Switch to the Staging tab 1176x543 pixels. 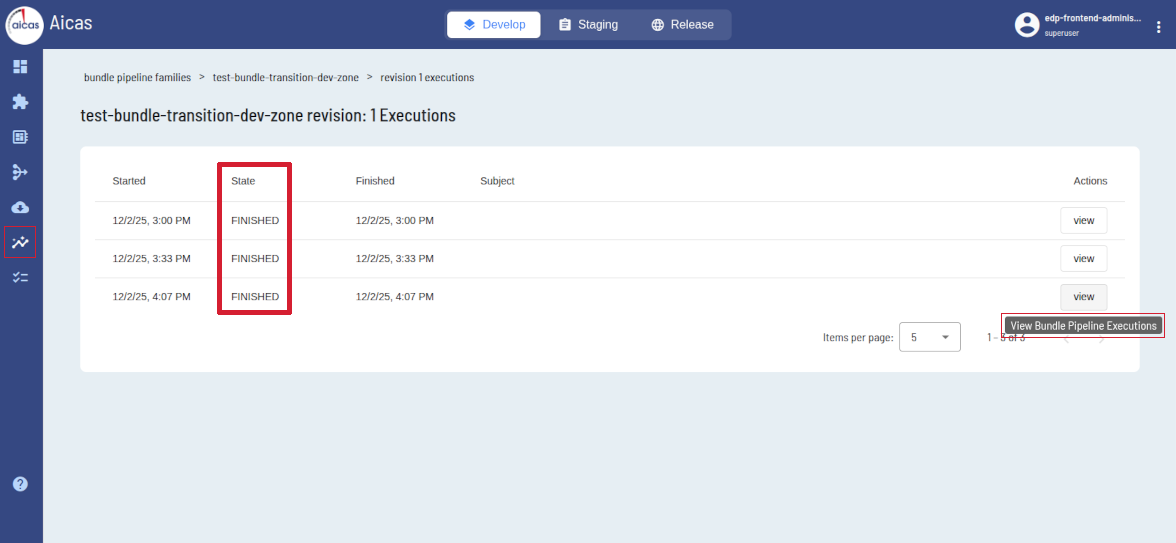click(588, 25)
